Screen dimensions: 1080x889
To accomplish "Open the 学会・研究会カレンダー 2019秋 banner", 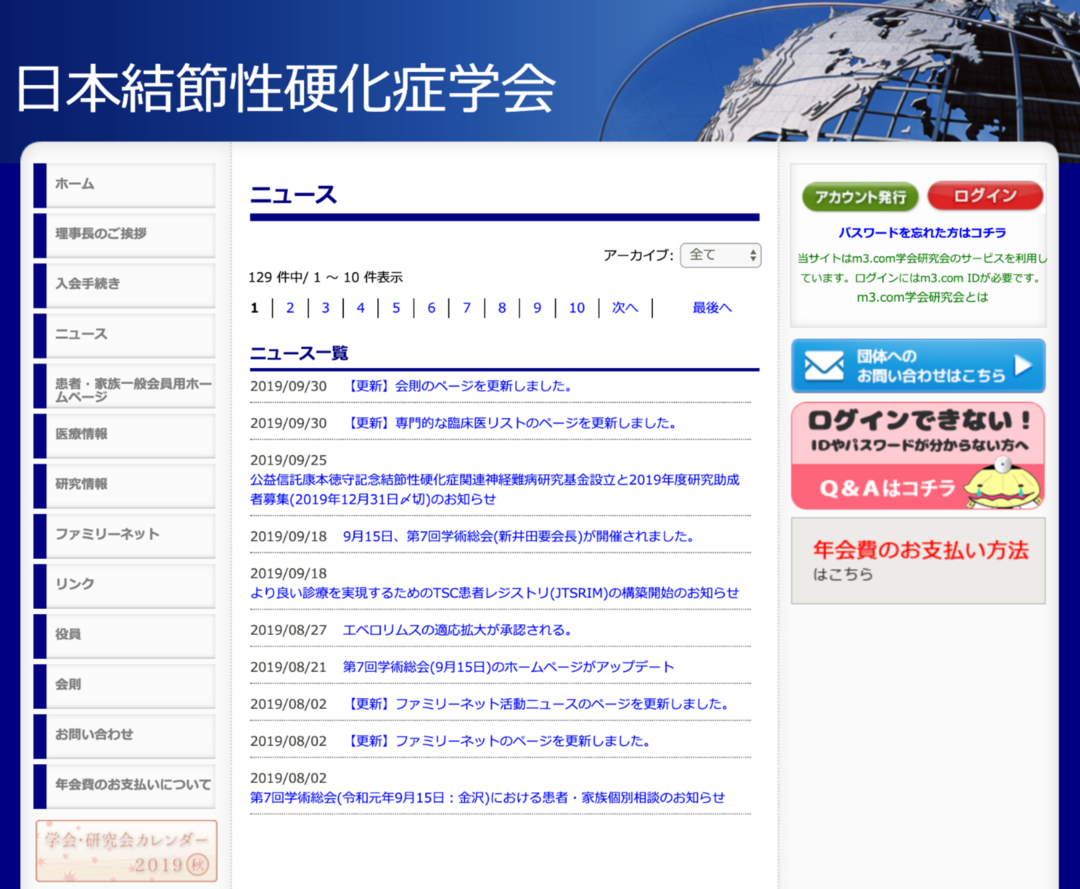I will pyautogui.click(x=126, y=852).
